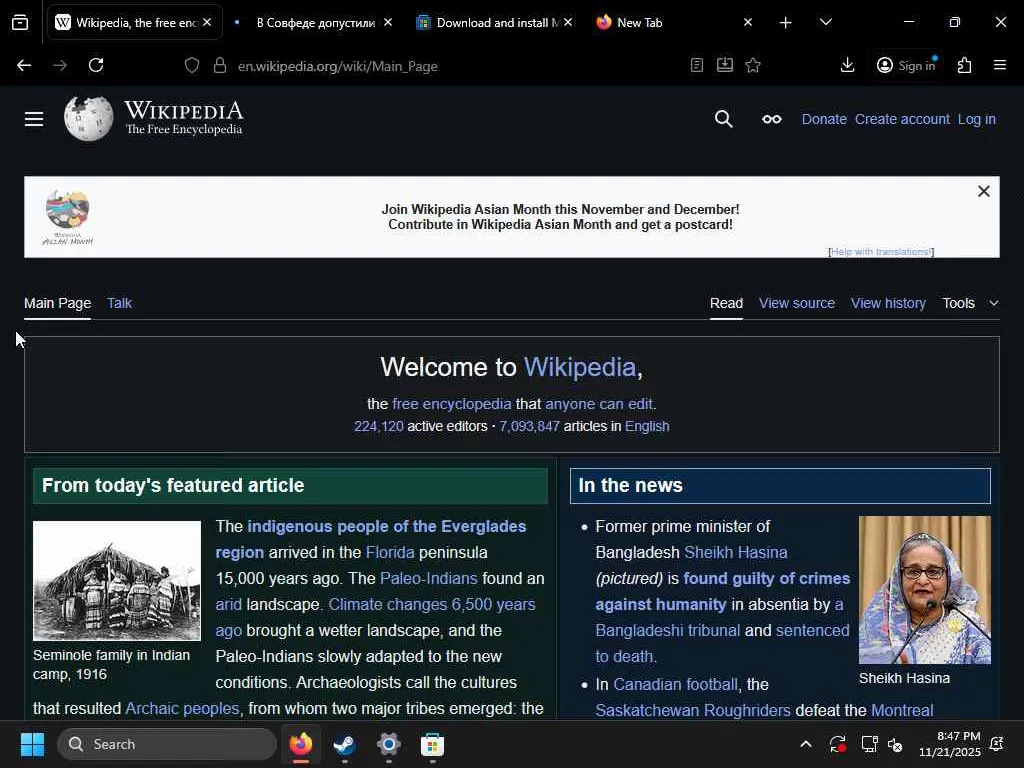Open Seminole family photo thumbnail
The height and width of the screenshot is (768, 1024).
click(117, 581)
